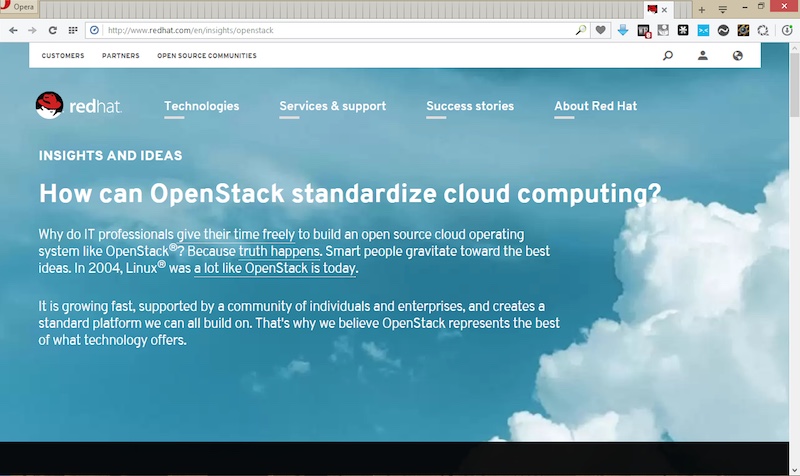Open the tab menu dropdown
Viewport: 800px width, 476px height.
pyautogui.click(x=722, y=10)
